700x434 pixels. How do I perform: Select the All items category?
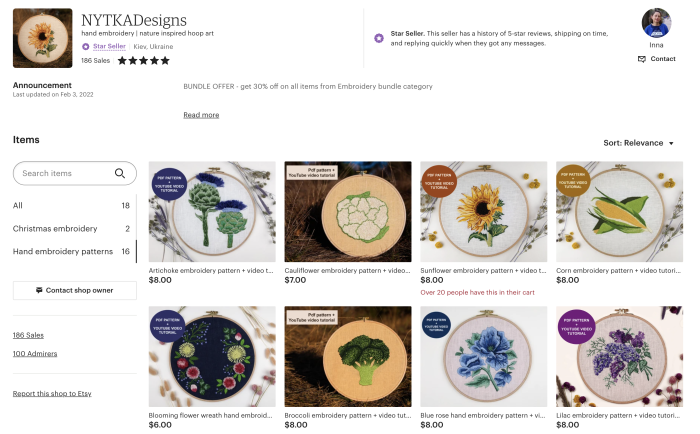(18, 205)
